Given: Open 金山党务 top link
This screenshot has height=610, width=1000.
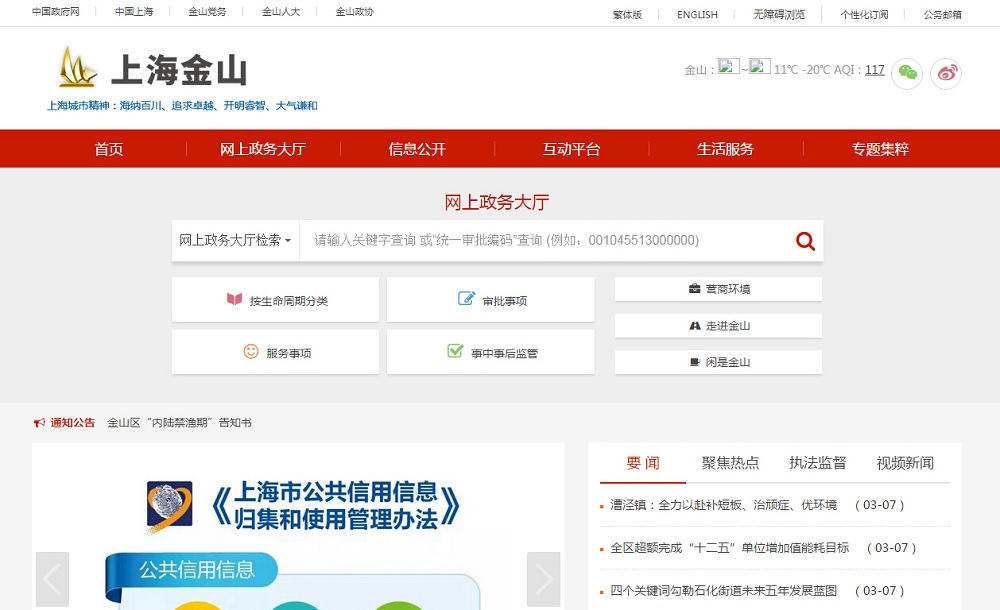Looking at the screenshot, I should (x=207, y=11).
